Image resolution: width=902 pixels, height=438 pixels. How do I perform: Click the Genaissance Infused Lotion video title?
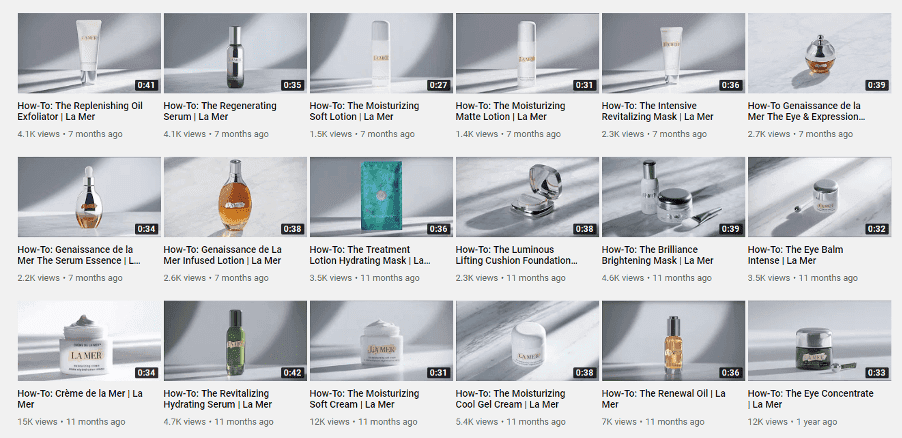(x=223, y=255)
